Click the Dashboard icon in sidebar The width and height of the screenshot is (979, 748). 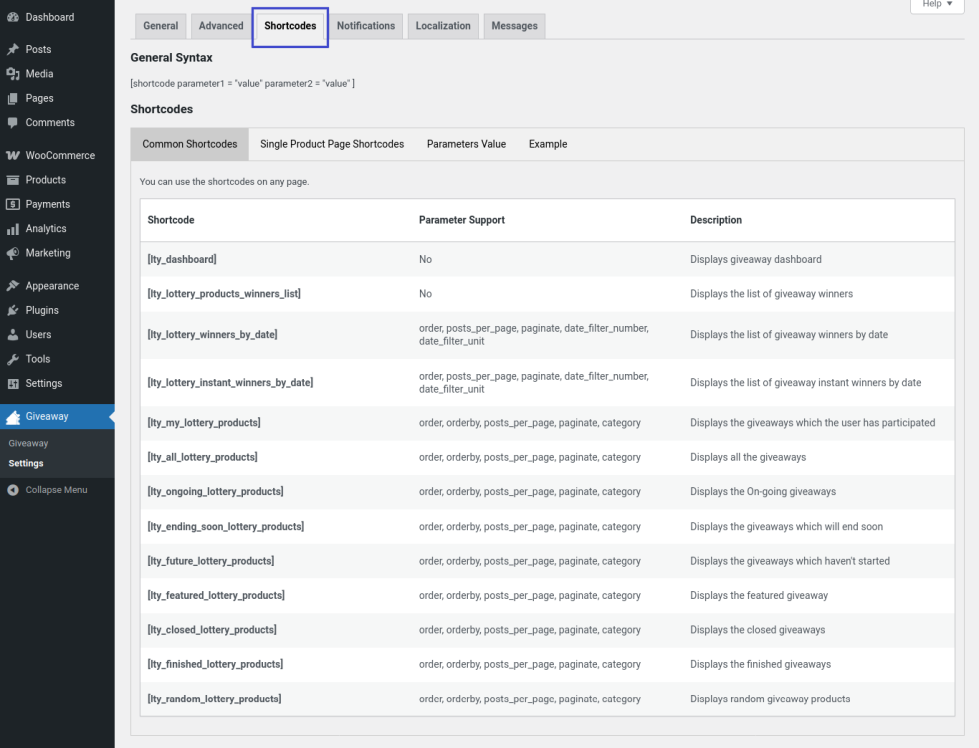[13, 17]
